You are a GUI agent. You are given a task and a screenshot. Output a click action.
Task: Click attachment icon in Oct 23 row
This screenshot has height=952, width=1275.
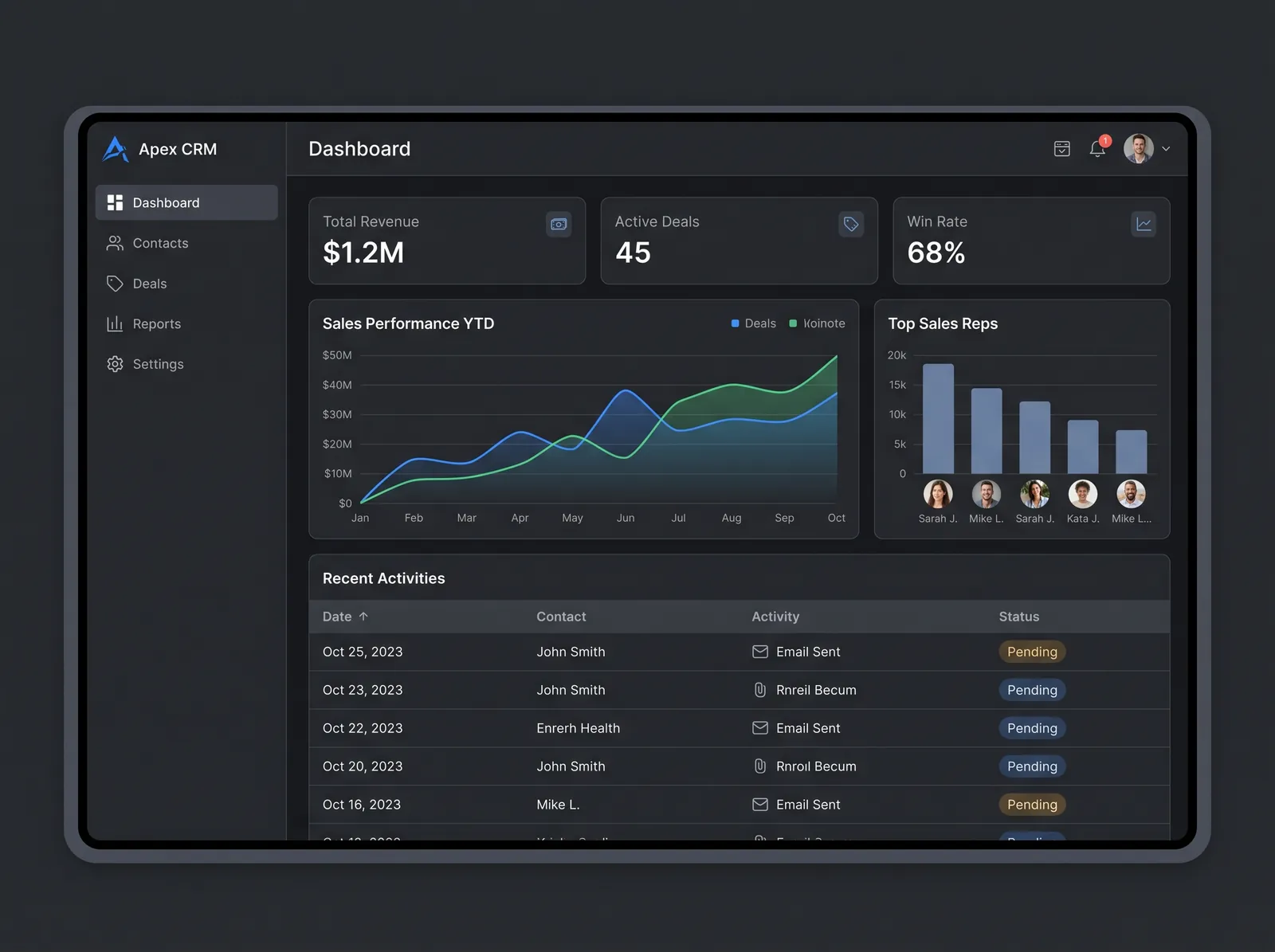[760, 690]
